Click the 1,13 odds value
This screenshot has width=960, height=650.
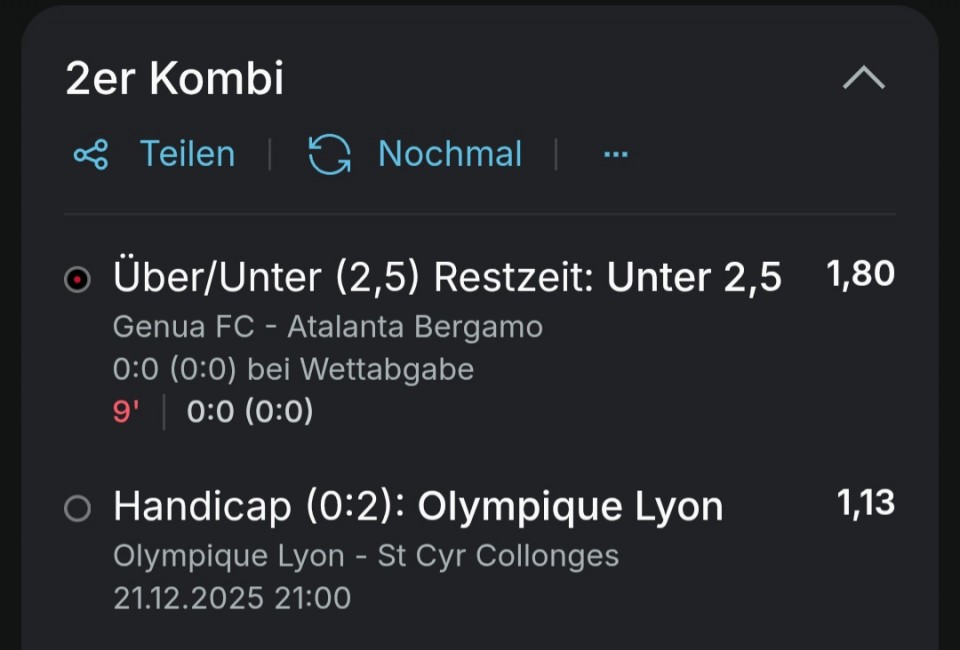pos(865,503)
